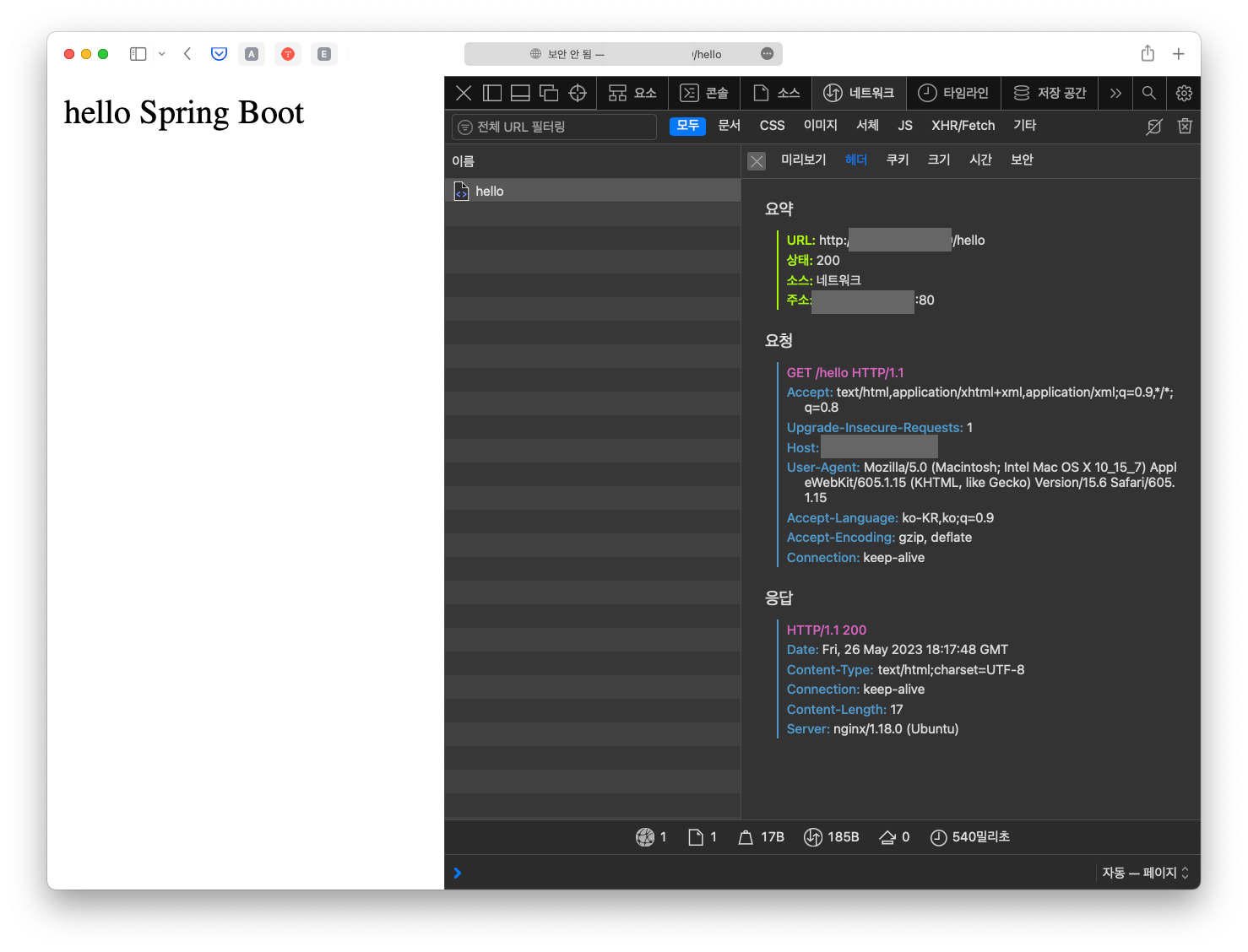Switch to 크기 (Sizes) detail tab
This screenshot has height=952, width=1248.
(939, 160)
